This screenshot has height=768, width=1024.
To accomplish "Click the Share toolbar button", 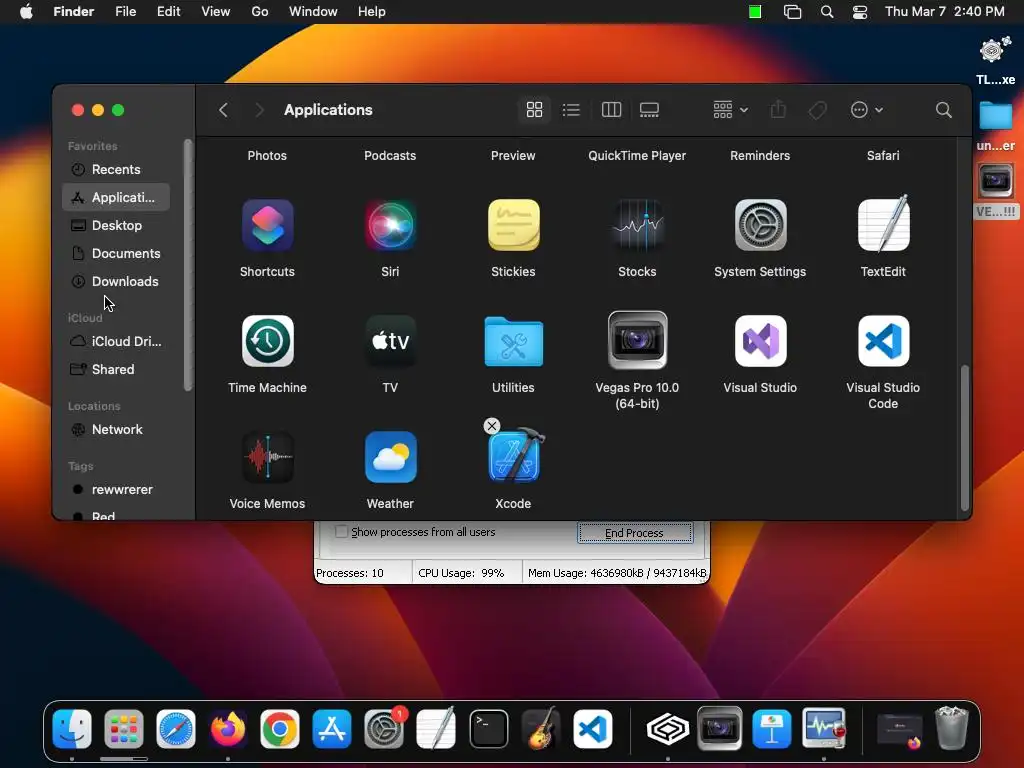I will point(778,110).
